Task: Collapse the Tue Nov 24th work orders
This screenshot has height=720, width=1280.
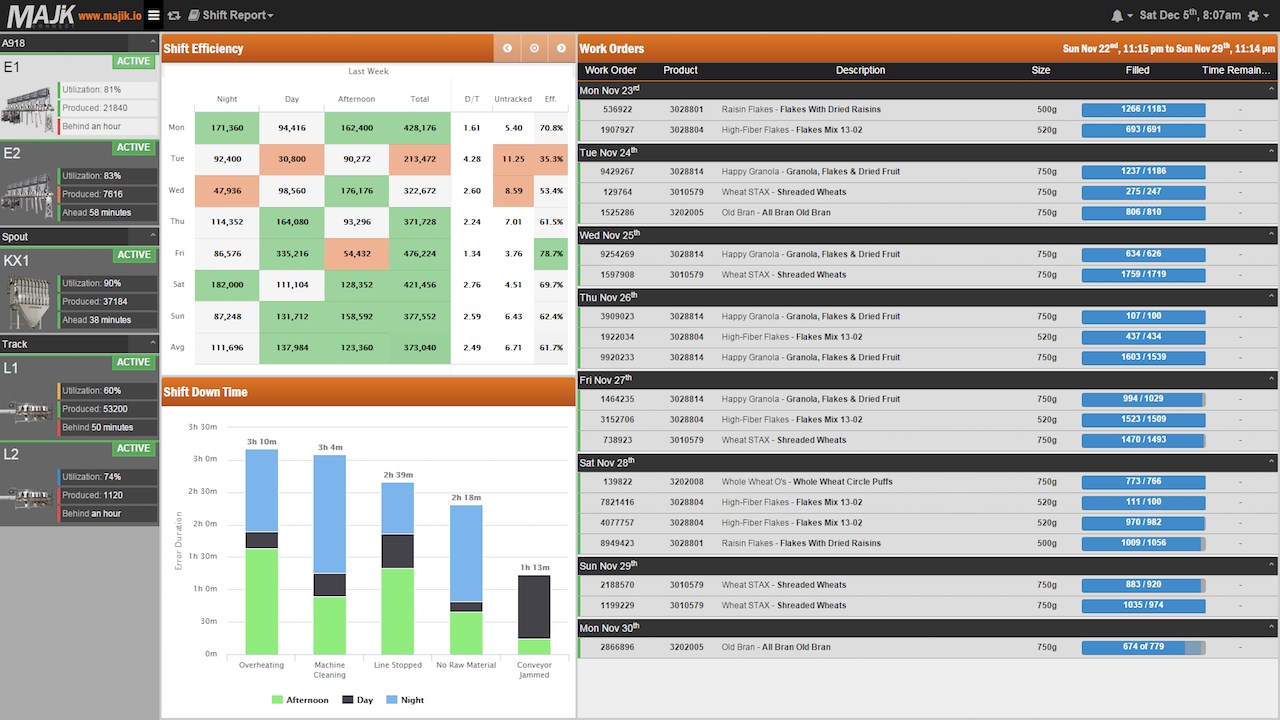Action: [x=1271, y=152]
